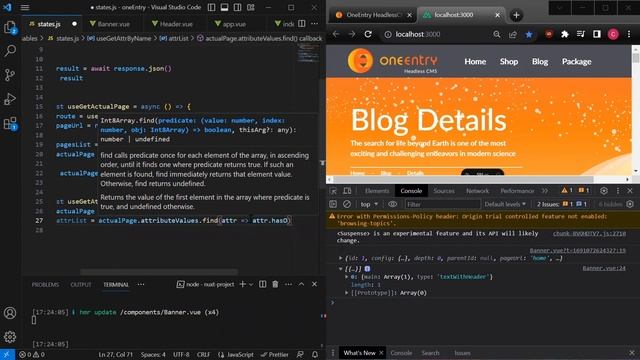Switch to the DevTools Network tab
Image resolution: width=640 pixels, height=360 pixels.
[477, 191]
